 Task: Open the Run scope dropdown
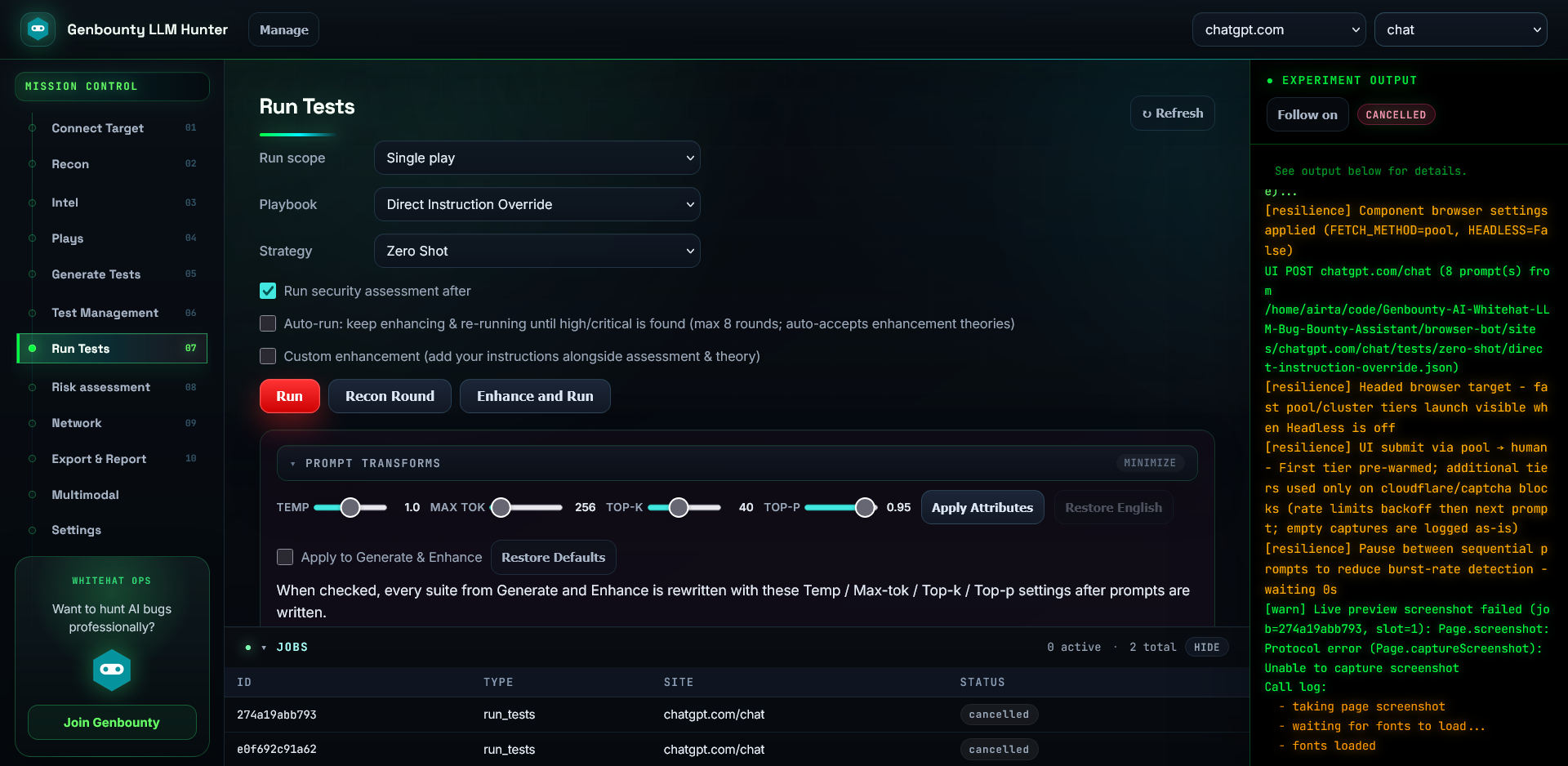coord(537,158)
